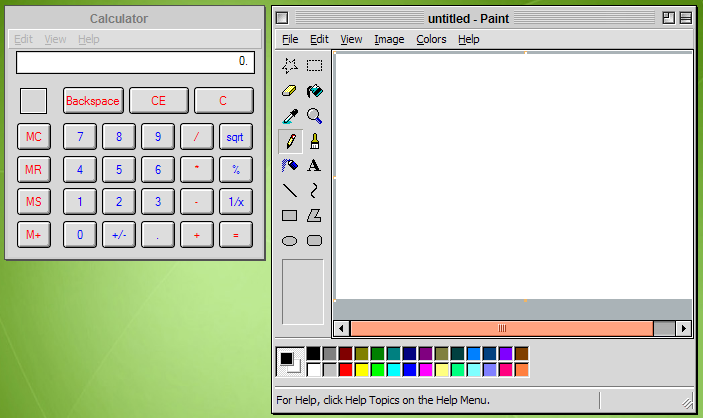Click the right arrow of Paint's horizontal scrollbar
This screenshot has width=703, height=418.
(683, 329)
